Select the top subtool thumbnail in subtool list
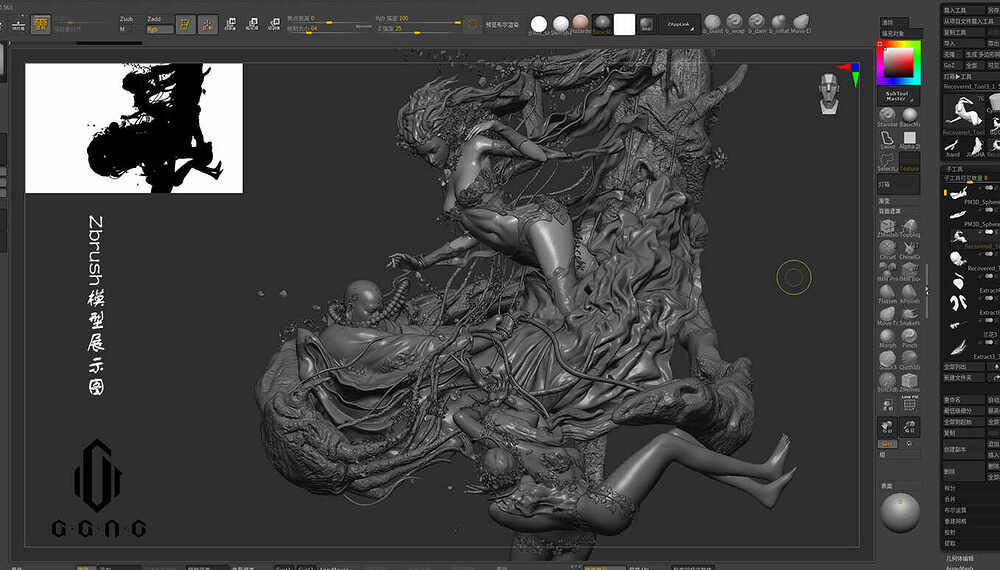Screen dimensions: 1000x570 coord(959,193)
